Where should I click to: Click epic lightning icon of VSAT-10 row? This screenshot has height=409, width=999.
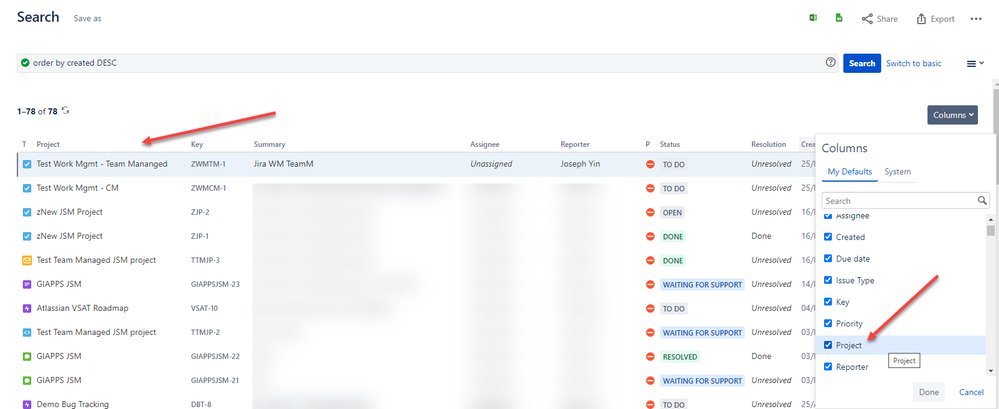coord(27,308)
